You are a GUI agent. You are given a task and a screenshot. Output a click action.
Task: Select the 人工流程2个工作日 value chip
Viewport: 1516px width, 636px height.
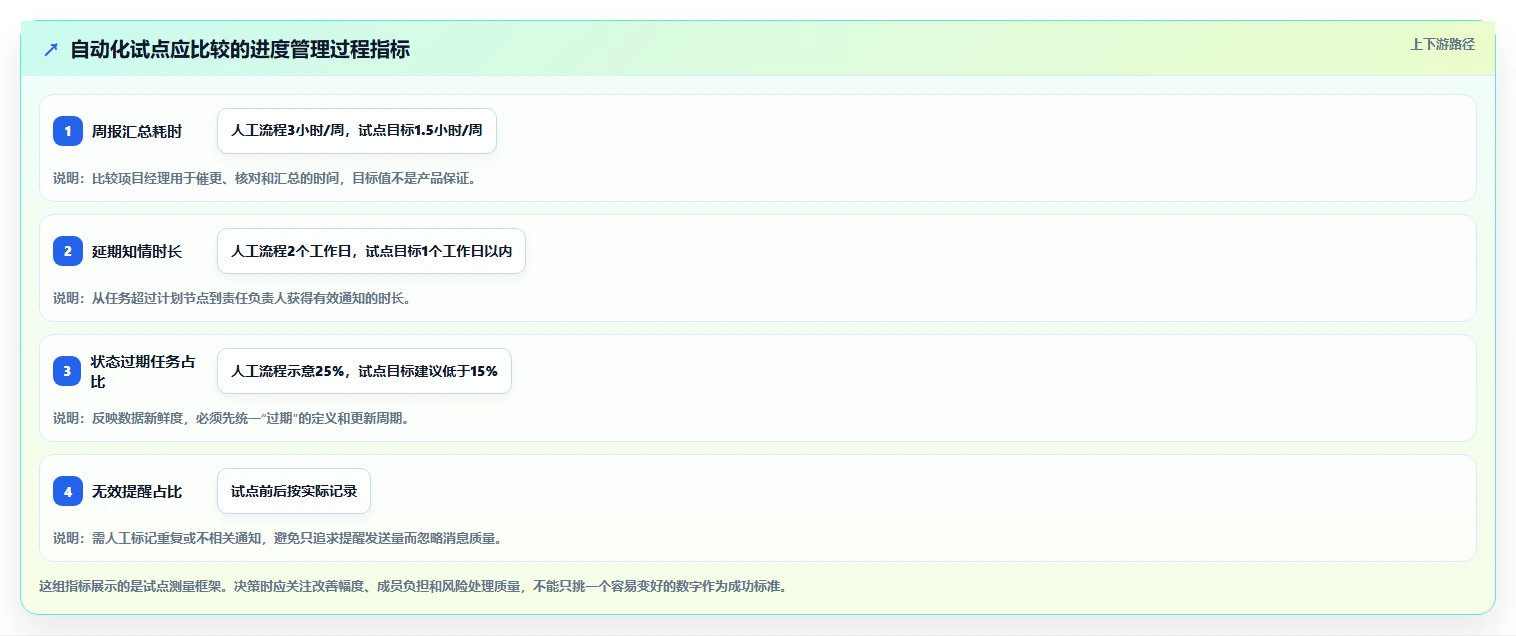371,251
